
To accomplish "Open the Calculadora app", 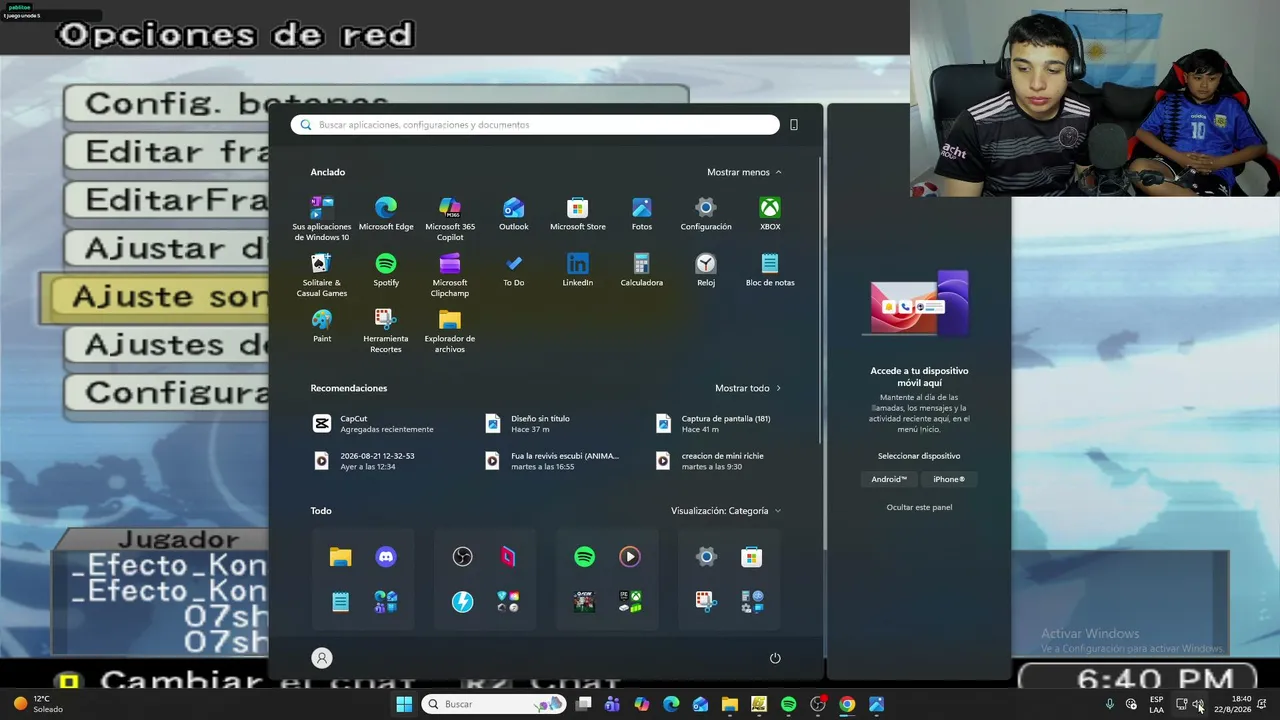I will coord(642,270).
